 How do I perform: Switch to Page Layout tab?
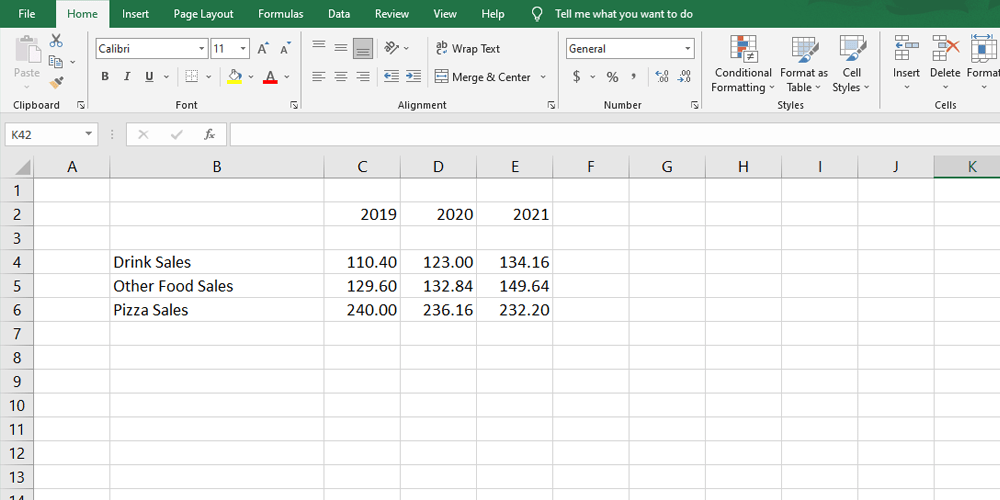[203, 14]
